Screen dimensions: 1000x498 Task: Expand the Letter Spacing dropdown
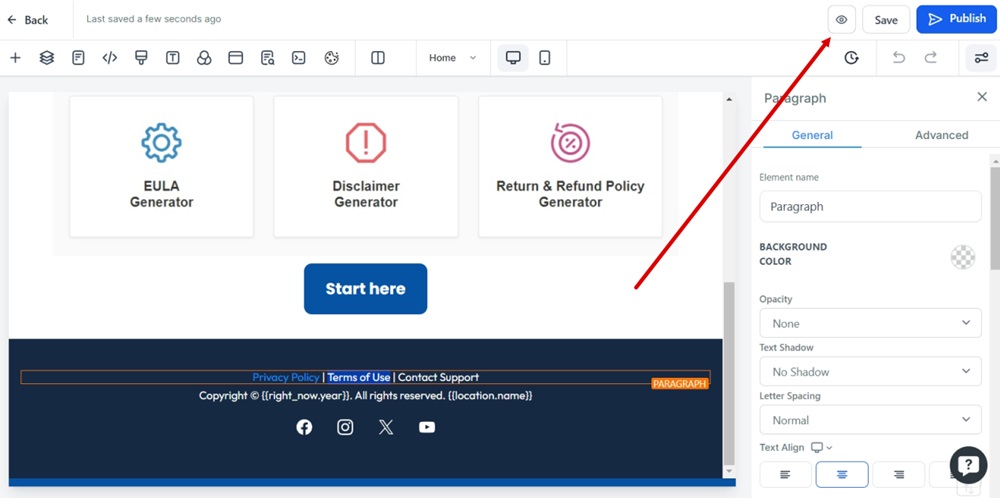(871, 420)
